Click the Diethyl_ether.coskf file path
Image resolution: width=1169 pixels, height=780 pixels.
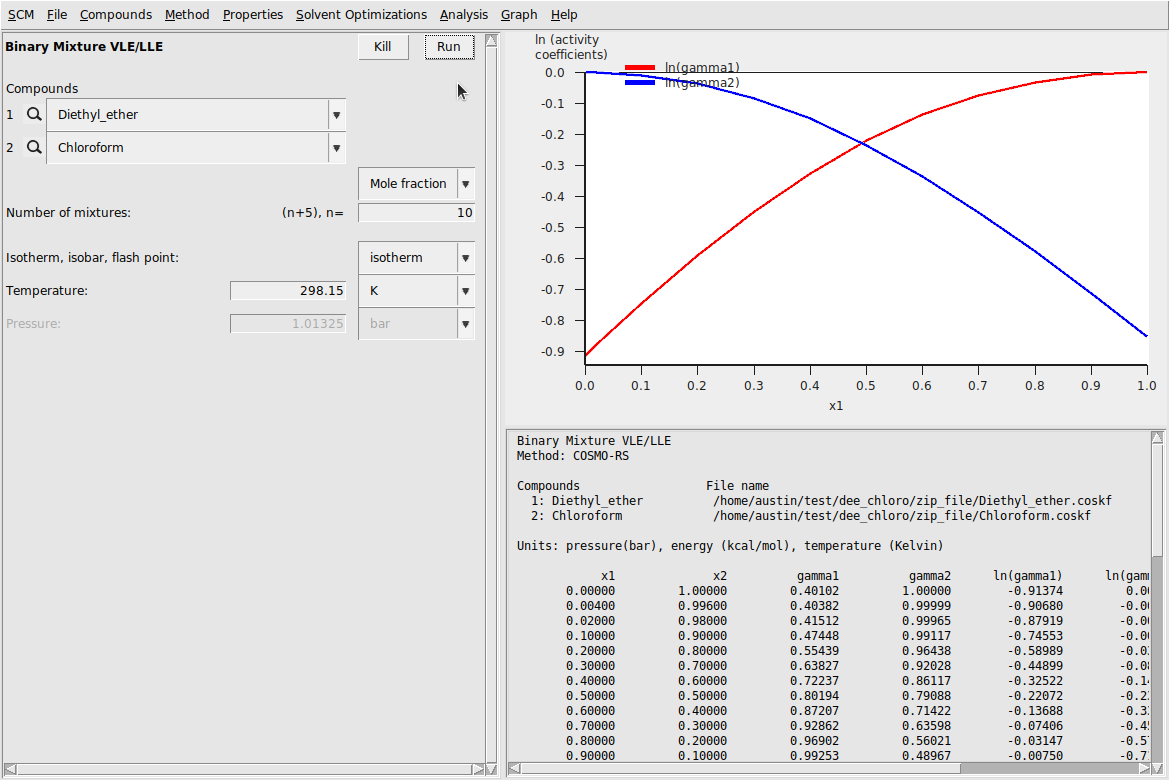click(x=912, y=500)
